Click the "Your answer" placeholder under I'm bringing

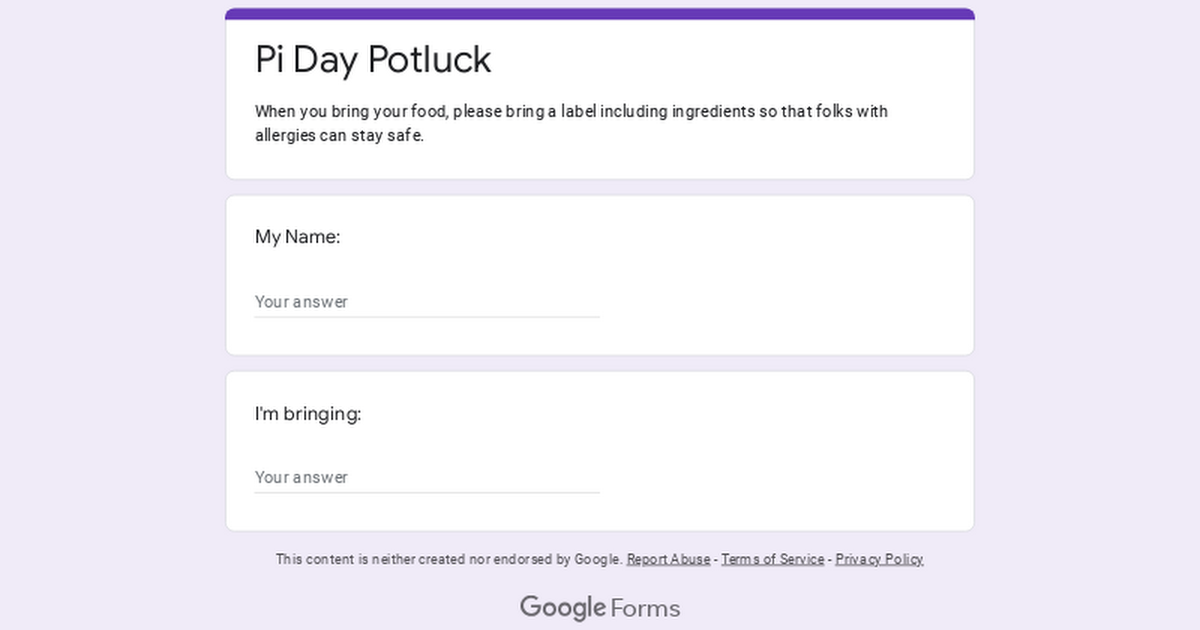click(x=301, y=478)
